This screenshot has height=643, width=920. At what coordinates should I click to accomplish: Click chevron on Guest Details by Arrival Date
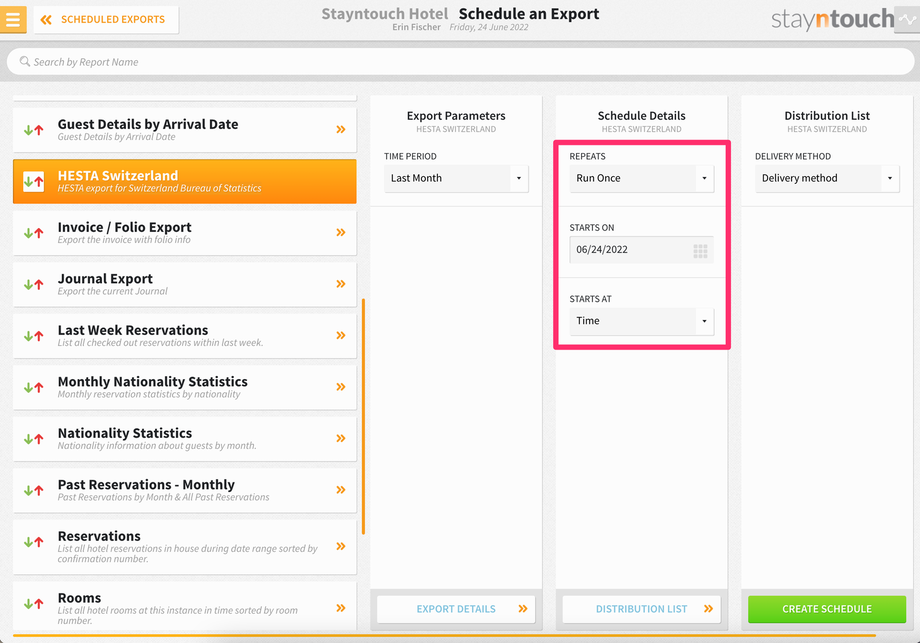[341, 130]
